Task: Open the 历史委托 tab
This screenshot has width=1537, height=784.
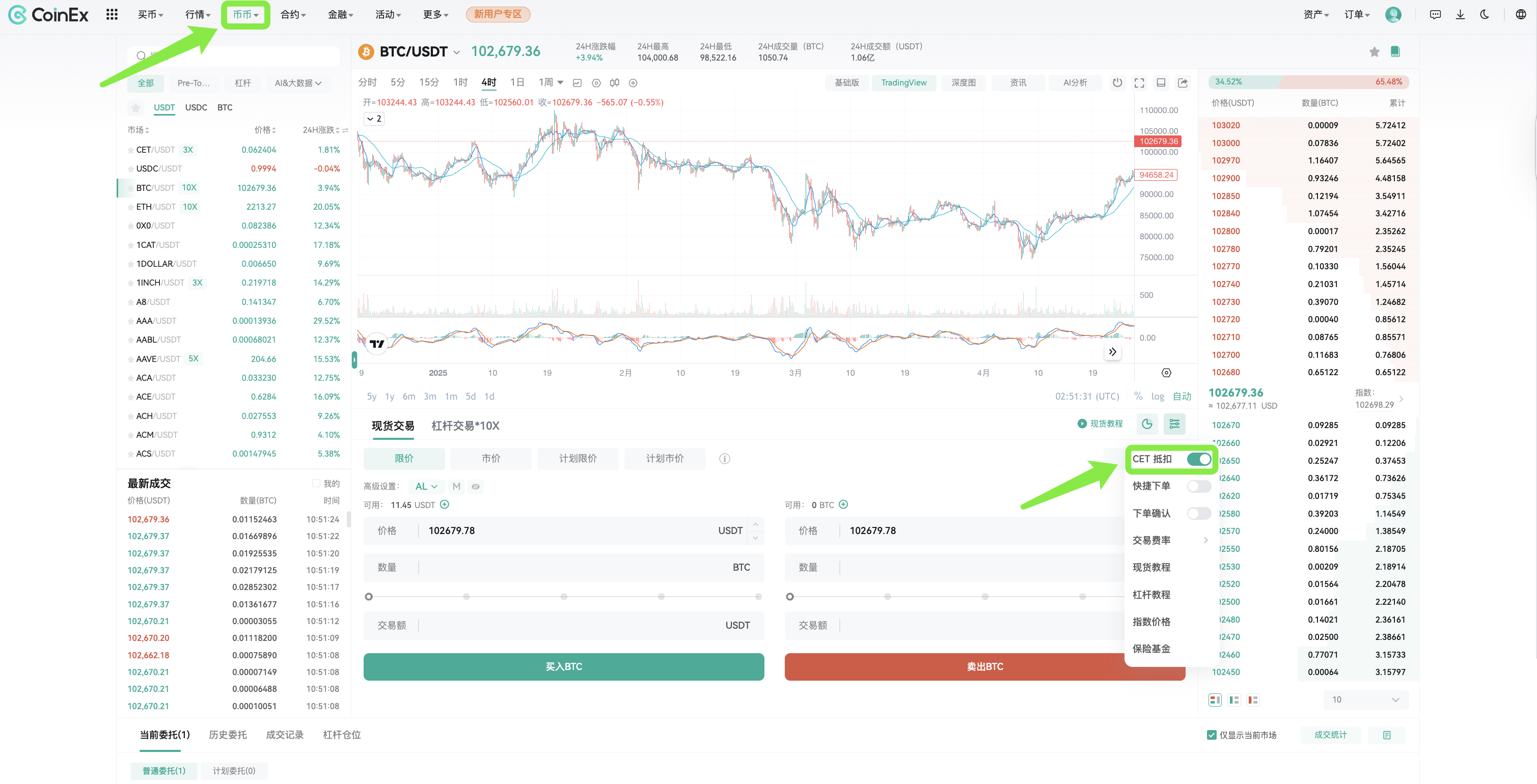Action: tap(227, 735)
